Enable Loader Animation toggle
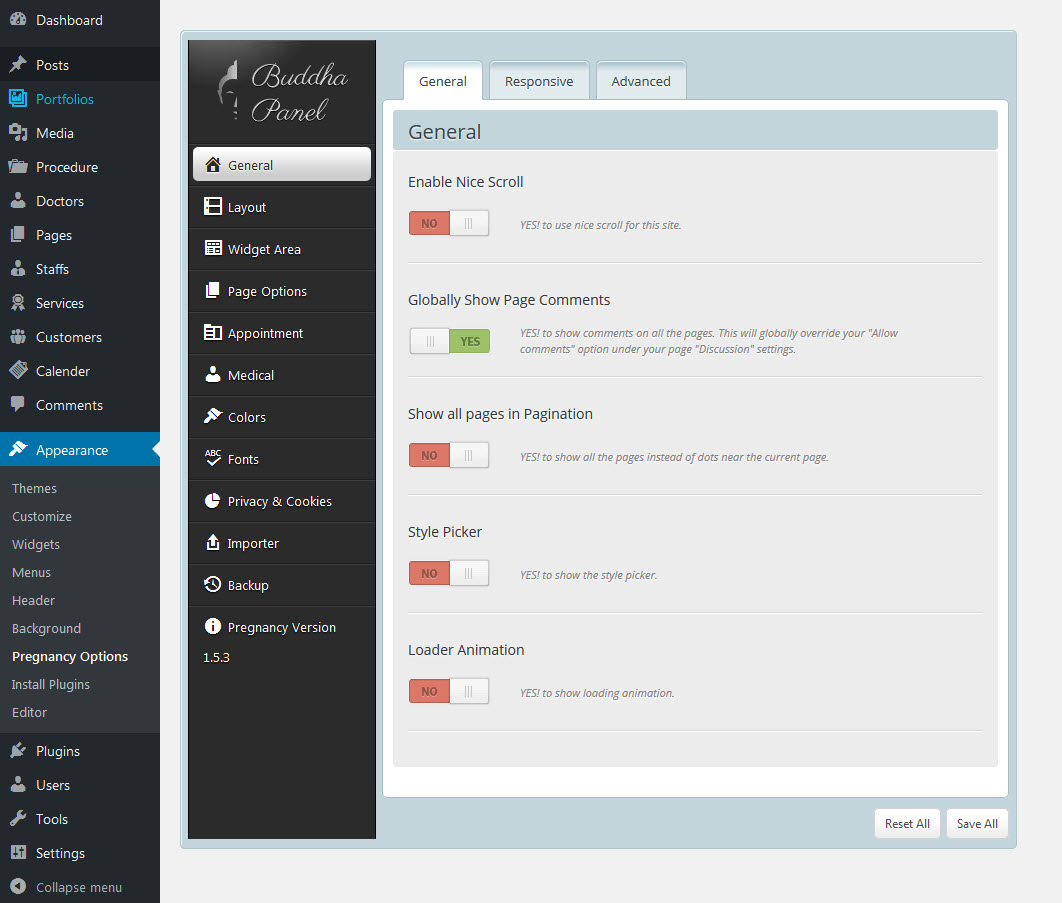 point(449,691)
